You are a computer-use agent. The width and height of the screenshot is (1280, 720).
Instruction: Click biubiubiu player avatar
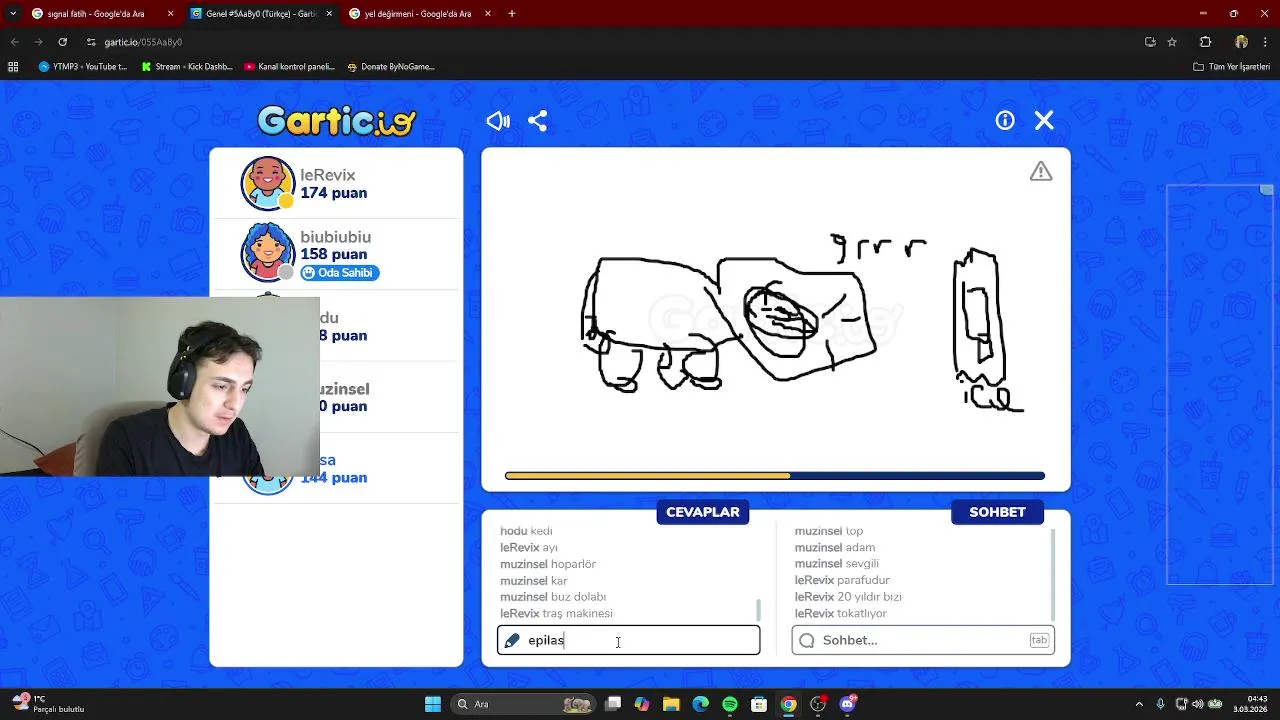(x=267, y=254)
